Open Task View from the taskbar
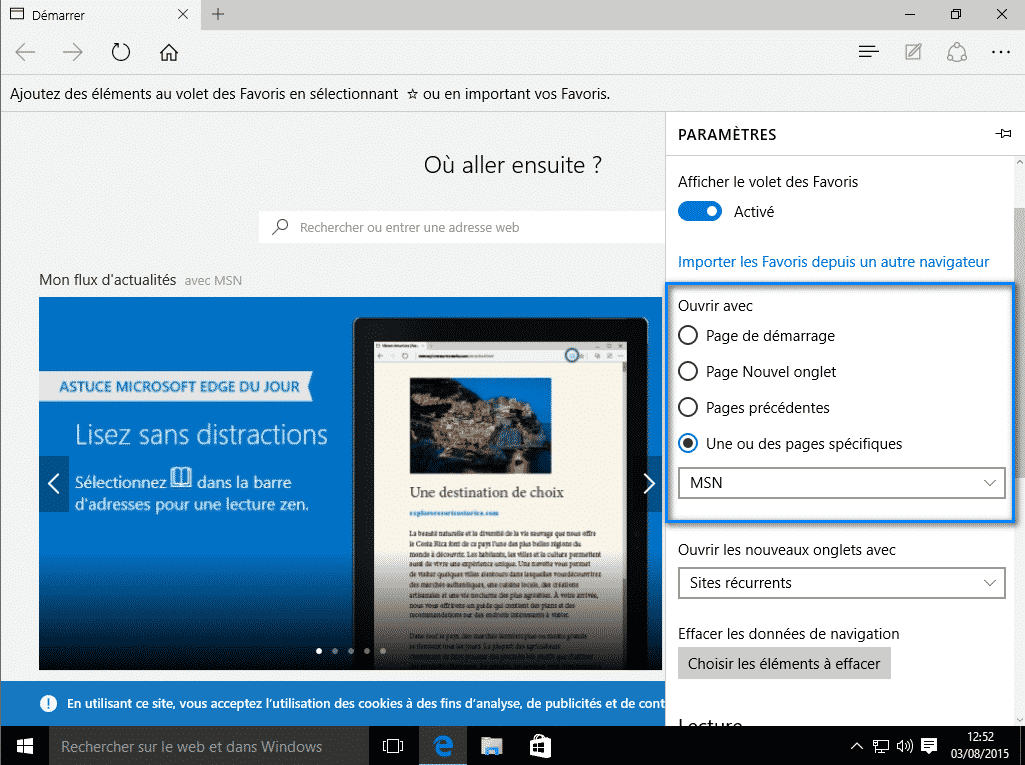This screenshot has width=1025, height=765. (x=393, y=746)
